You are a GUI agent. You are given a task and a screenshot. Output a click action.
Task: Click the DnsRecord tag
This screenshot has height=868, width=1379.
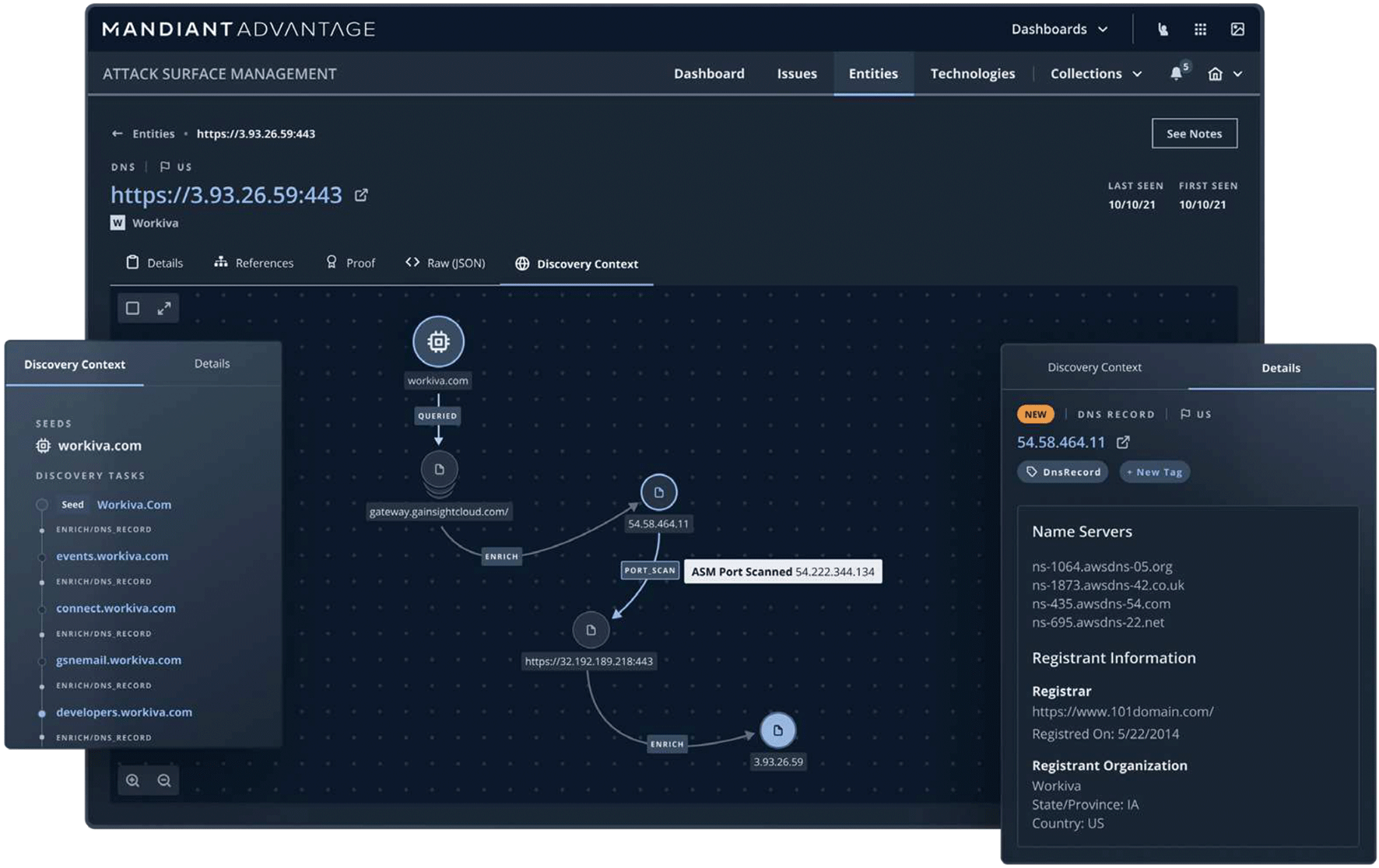(1062, 472)
